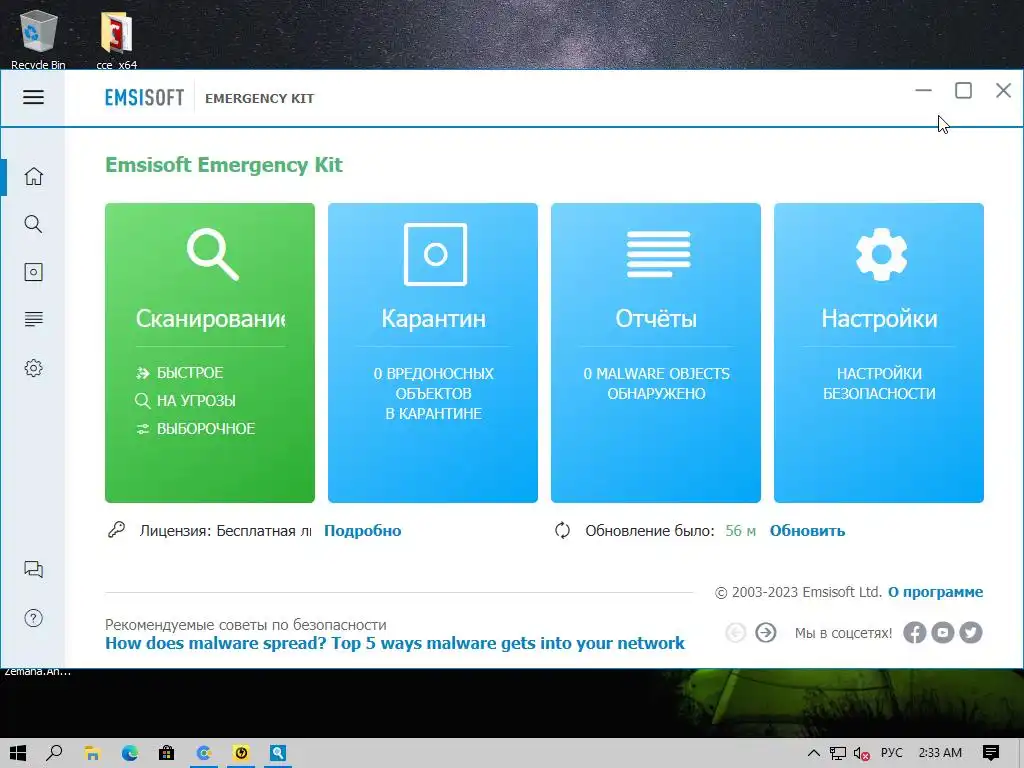Click the large magnifier on Сканирование tile
The width and height of the screenshot is (1024, 768).
tap(212, 253)
